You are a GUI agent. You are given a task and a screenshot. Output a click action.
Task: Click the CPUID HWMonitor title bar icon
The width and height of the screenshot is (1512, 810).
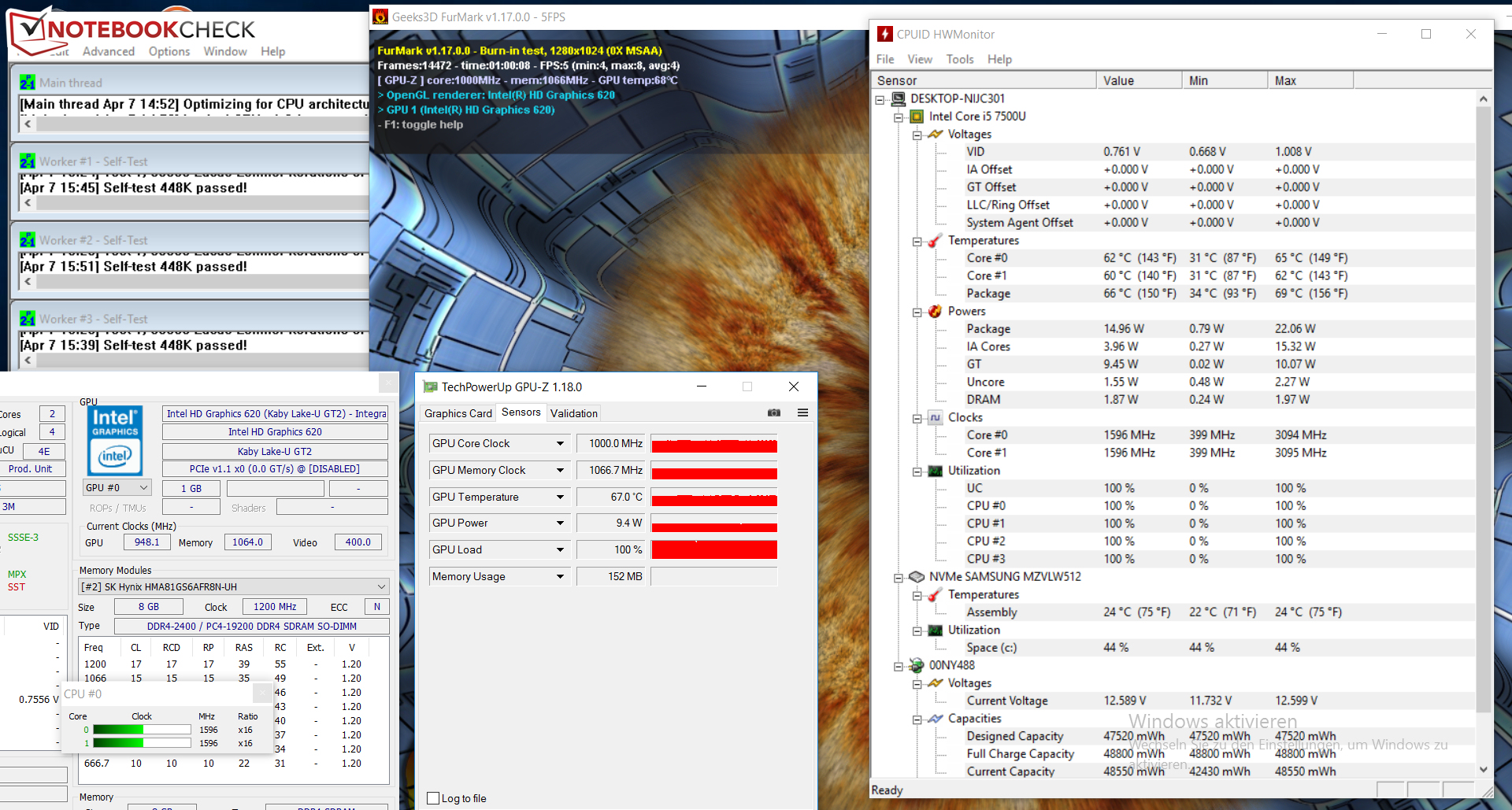tap(885, 34)
